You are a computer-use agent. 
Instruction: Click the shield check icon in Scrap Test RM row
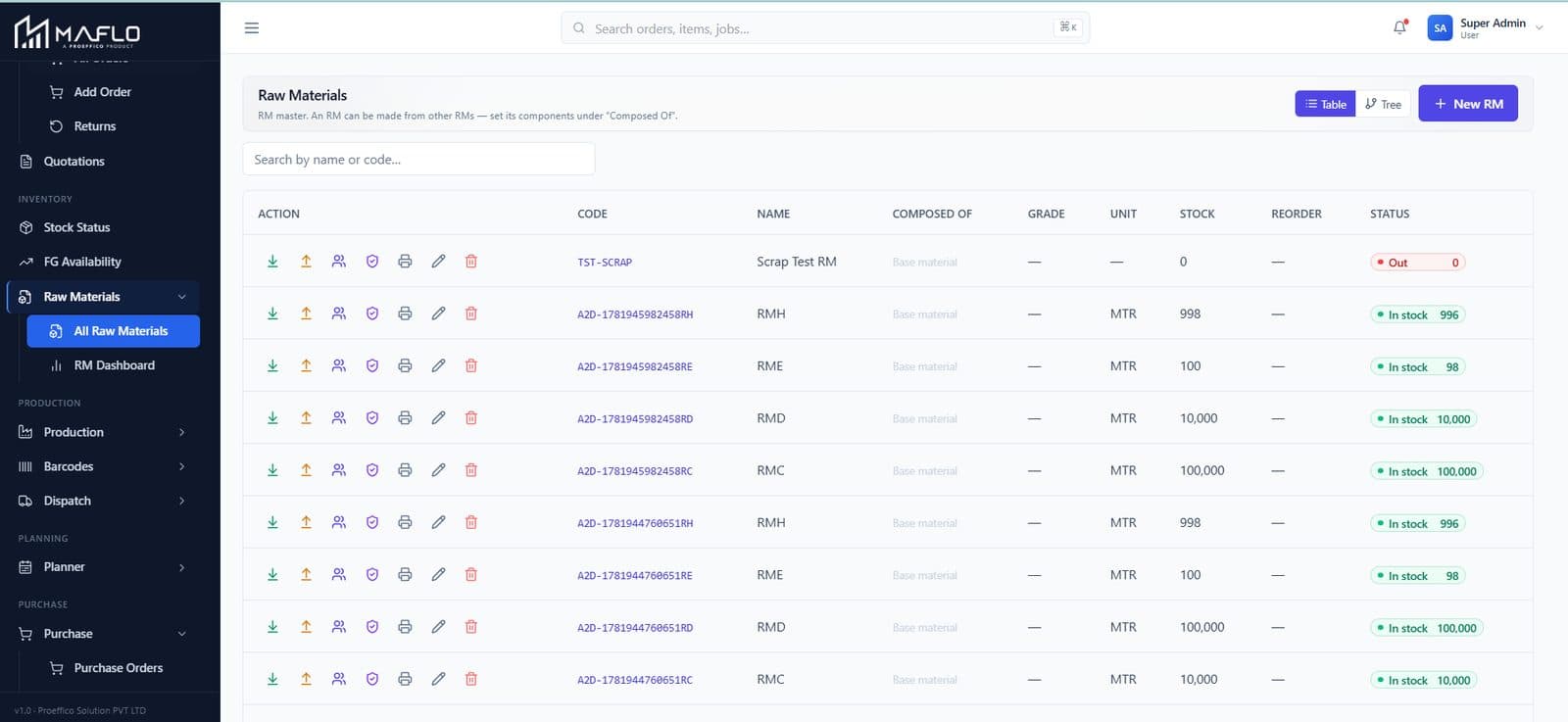[x=372, y=262]
